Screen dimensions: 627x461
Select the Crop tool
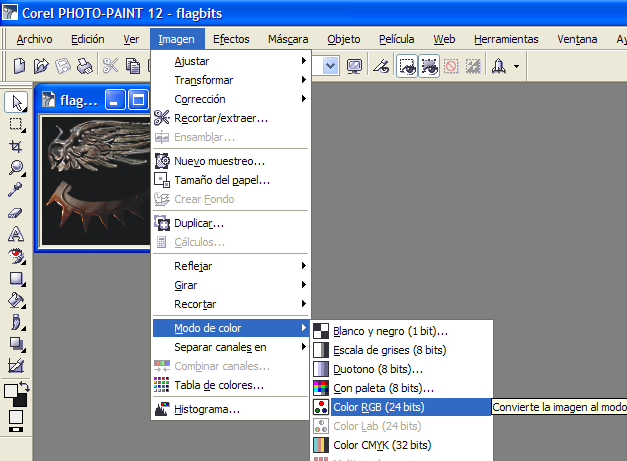pos(16,146)
